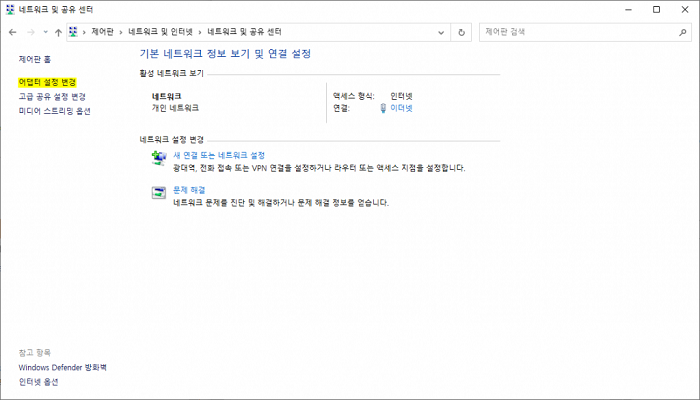Open 미디어 스트리밍 옵션
The height and width of the screenshot is (400, 700).
click(x=54, y=111)
